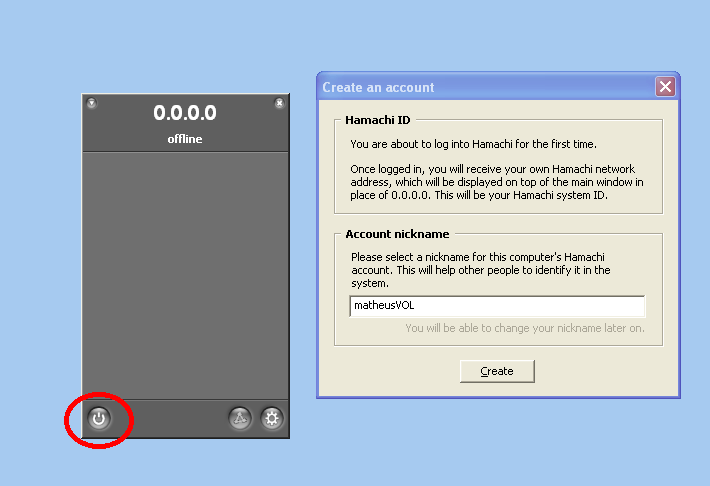This screenshot has height=486, width=710.
Task: Open the Hamachi network menu icon
Action: [x=240, y=418]
